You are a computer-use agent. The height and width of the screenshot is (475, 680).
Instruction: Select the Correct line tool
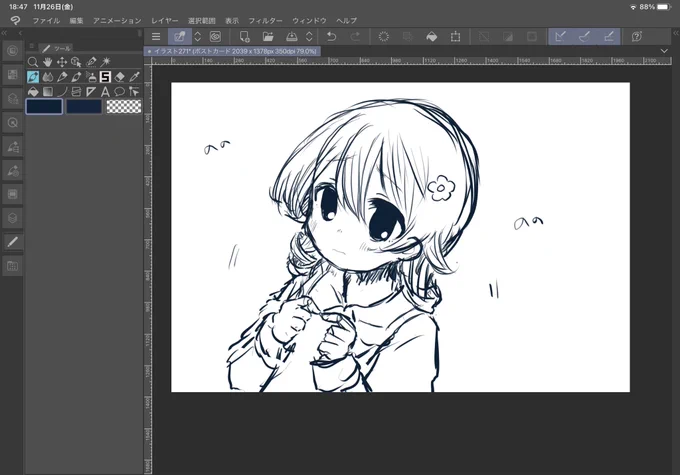coord(134,92)
